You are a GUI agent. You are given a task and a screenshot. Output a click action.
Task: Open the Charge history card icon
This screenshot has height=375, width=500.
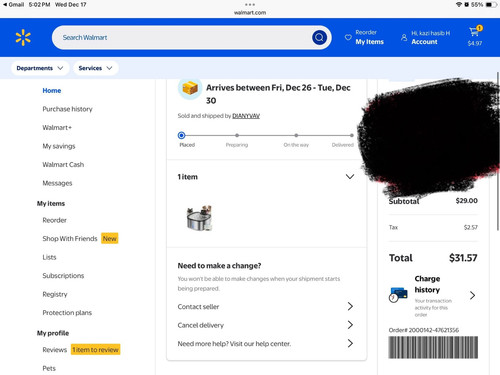coord(399,294)
